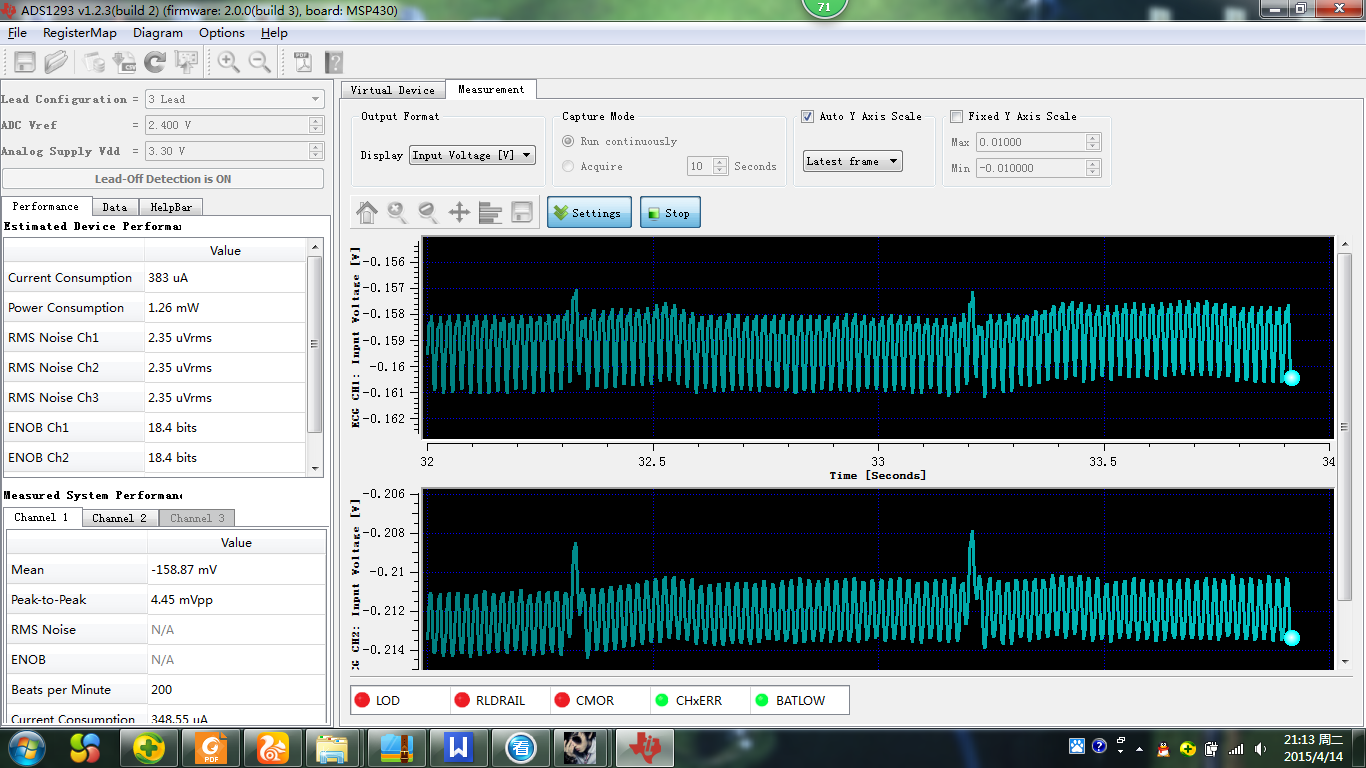Switch to the Virtual Device tab
The height and width of the screenshot is (768, 1366).
tap(392, 90)
